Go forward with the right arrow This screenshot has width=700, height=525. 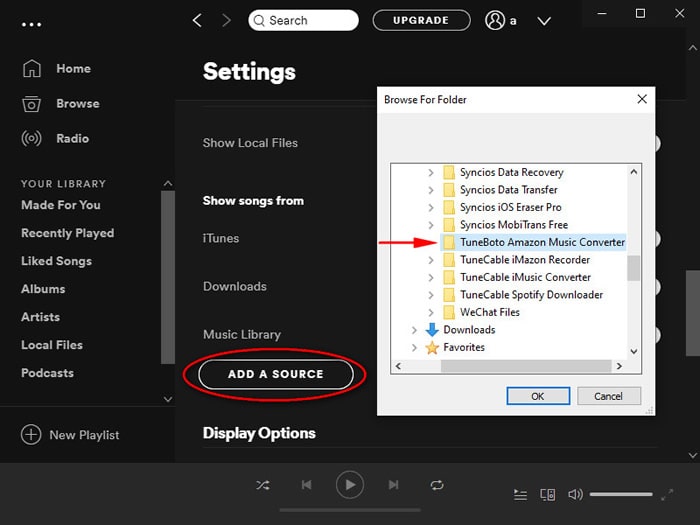tap(227, 20)
